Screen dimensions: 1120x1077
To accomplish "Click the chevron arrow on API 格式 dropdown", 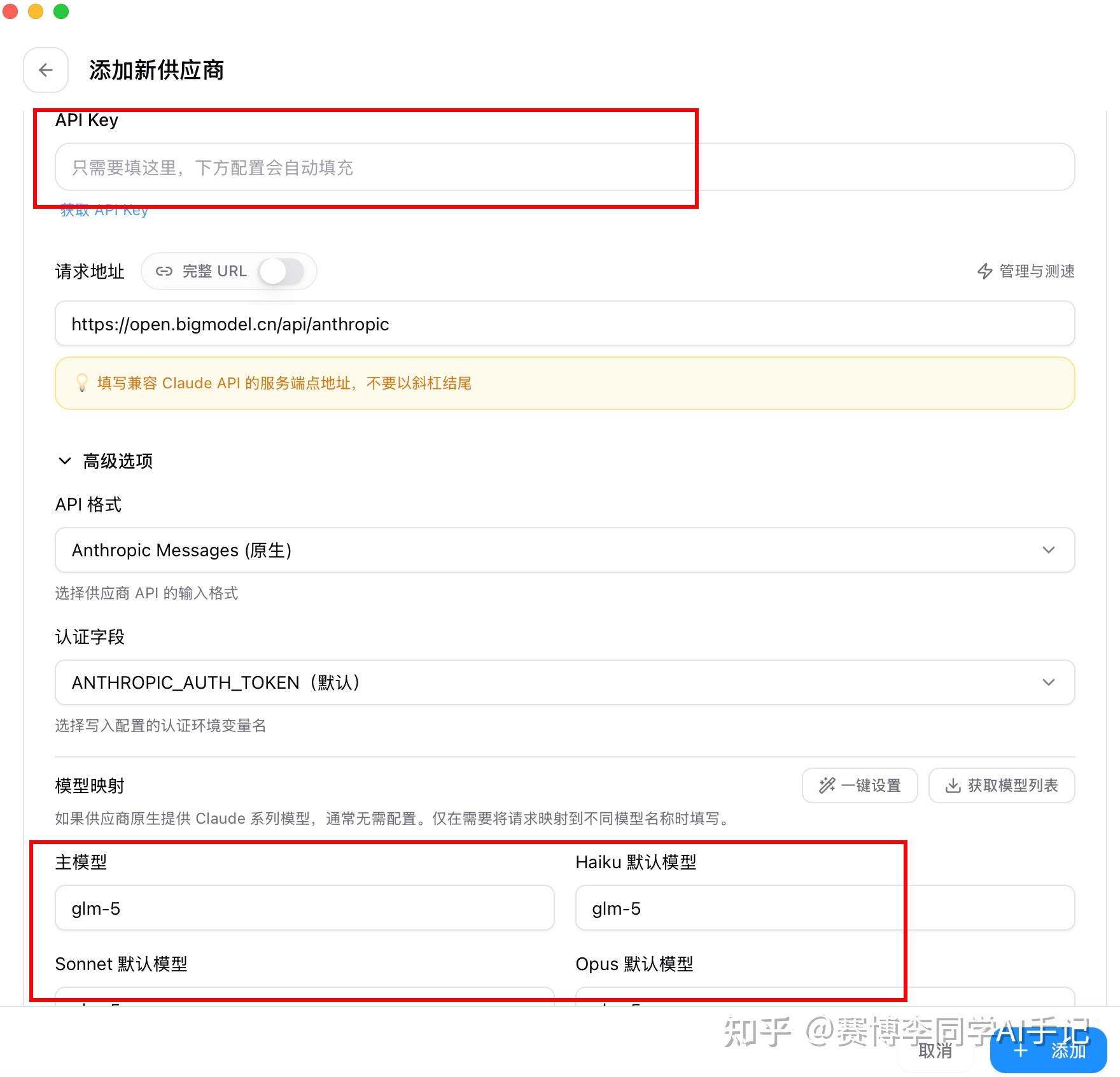I will point(1049,550).
